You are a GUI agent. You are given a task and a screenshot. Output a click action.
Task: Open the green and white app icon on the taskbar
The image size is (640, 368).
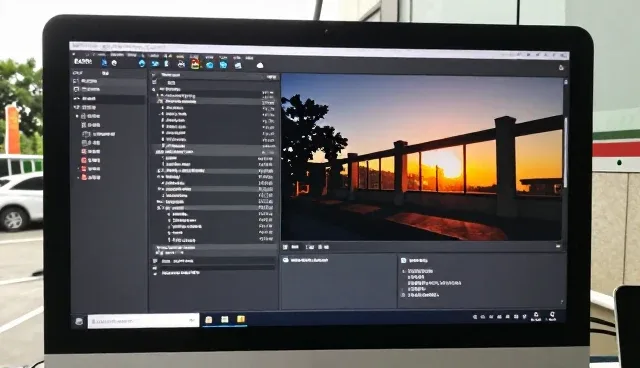pyautogui.click(x=224, y=319)
